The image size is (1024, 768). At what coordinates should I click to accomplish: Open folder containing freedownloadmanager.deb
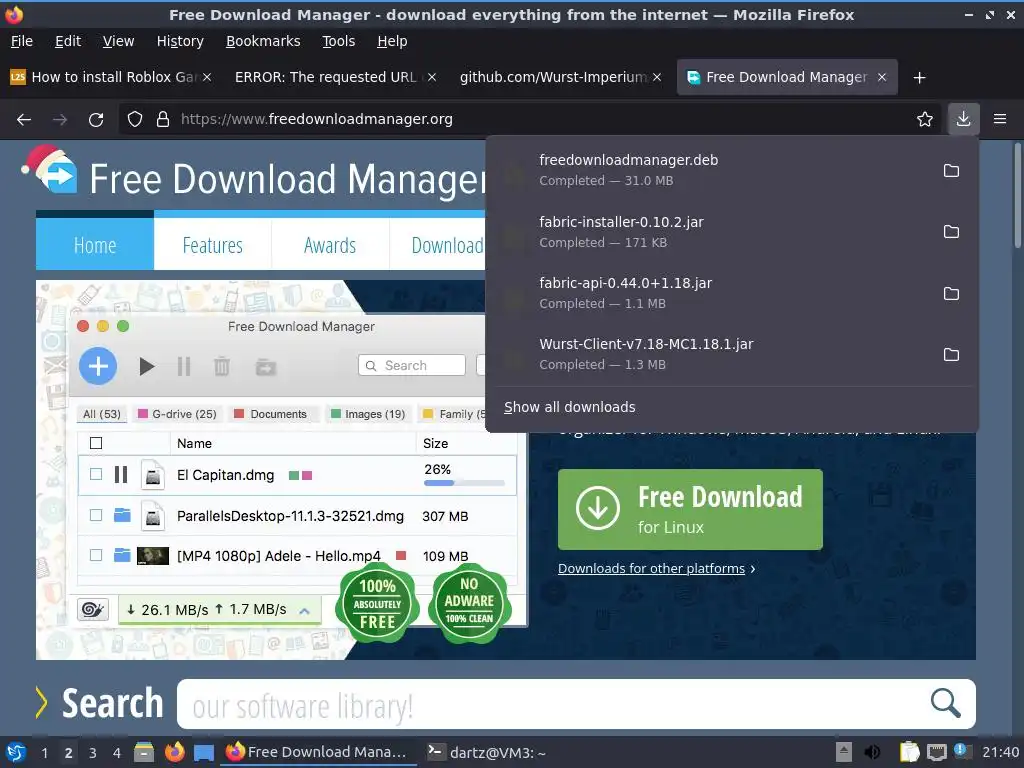coord(952,170)
